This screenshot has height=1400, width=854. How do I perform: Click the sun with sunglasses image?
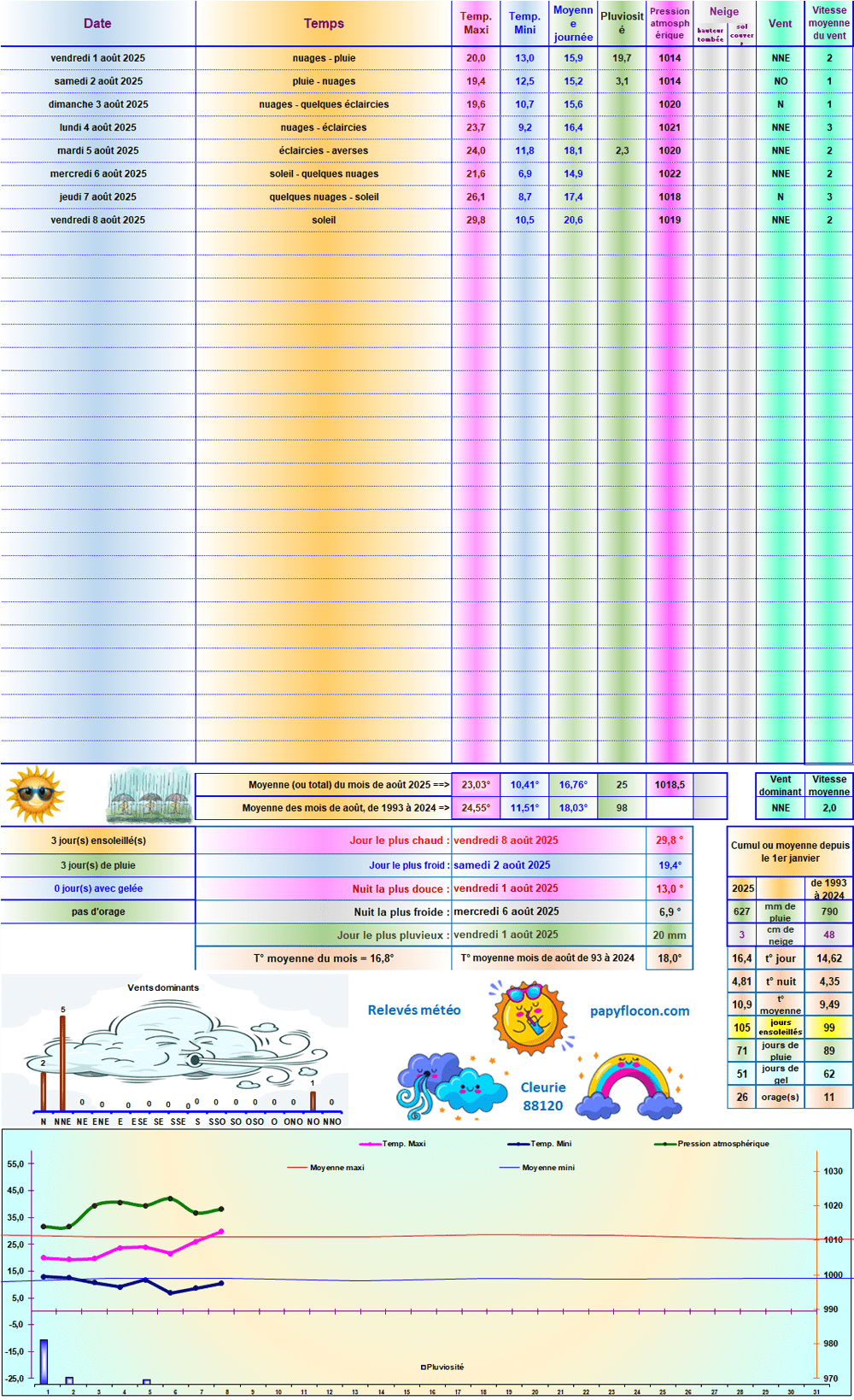35,794
